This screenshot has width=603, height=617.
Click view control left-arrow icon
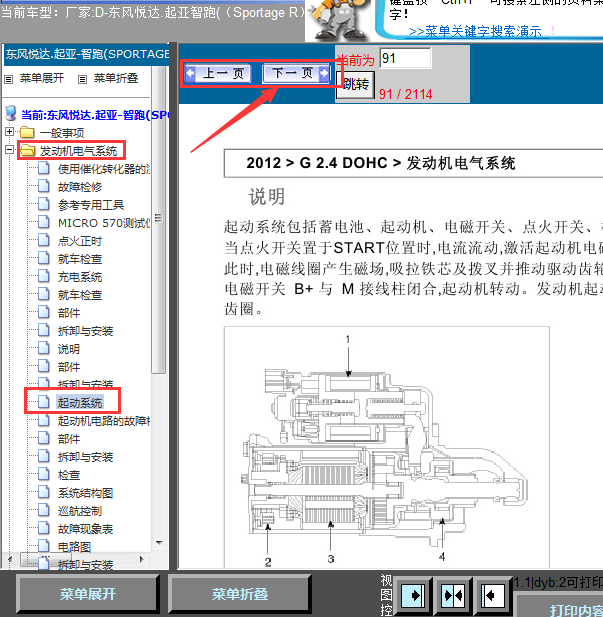click(493, 595)
